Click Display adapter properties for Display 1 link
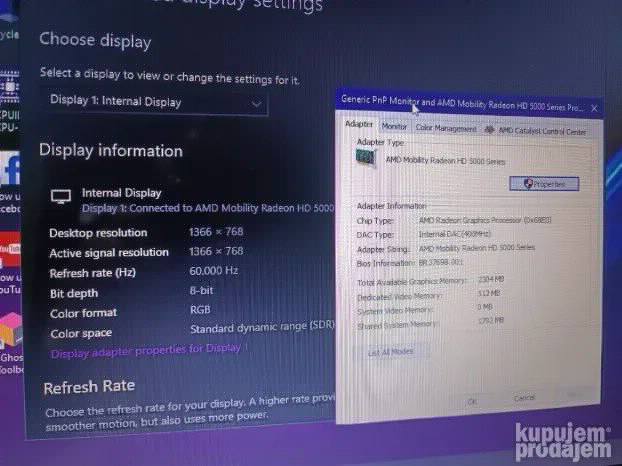The height and width of the screenshot is (466, 622). tap(149, 351)
